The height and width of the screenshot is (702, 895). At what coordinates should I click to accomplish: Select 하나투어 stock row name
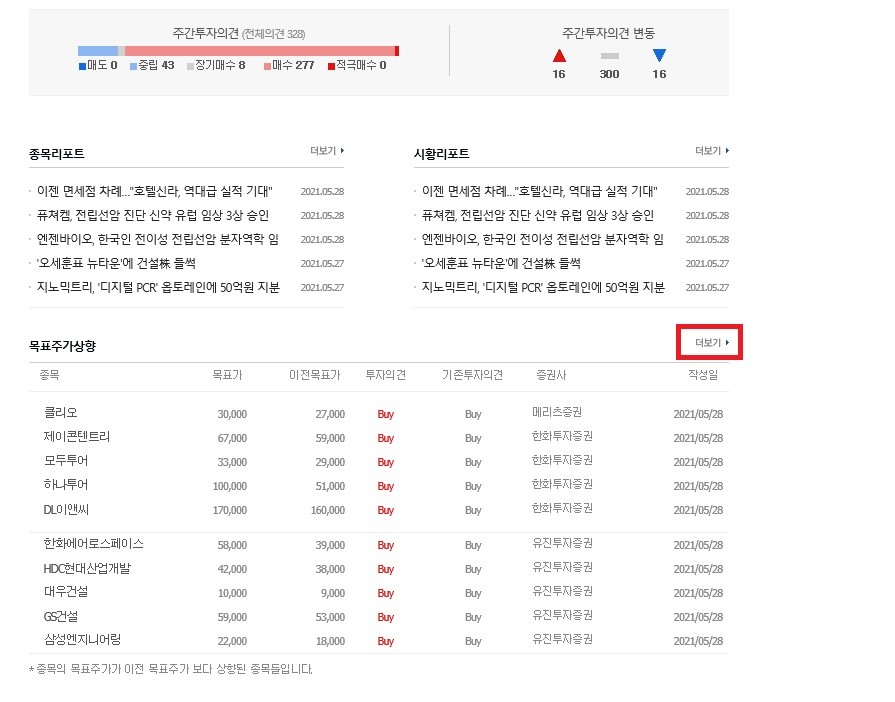click(x=66, y=485)
